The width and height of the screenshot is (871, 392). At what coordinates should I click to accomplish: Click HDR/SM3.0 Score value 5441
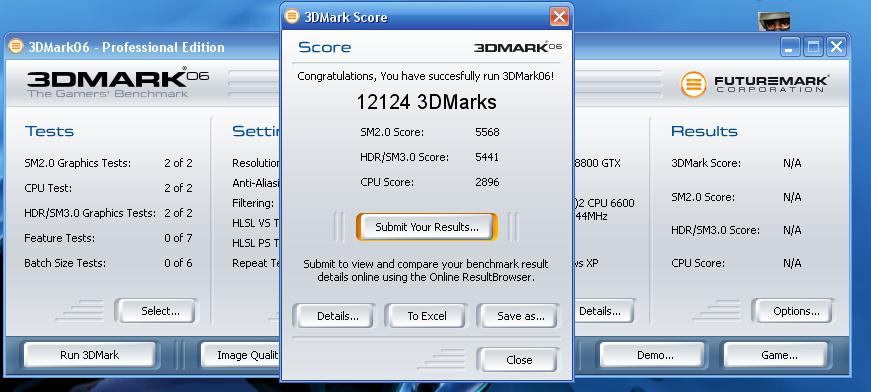[x=487, y=157]
